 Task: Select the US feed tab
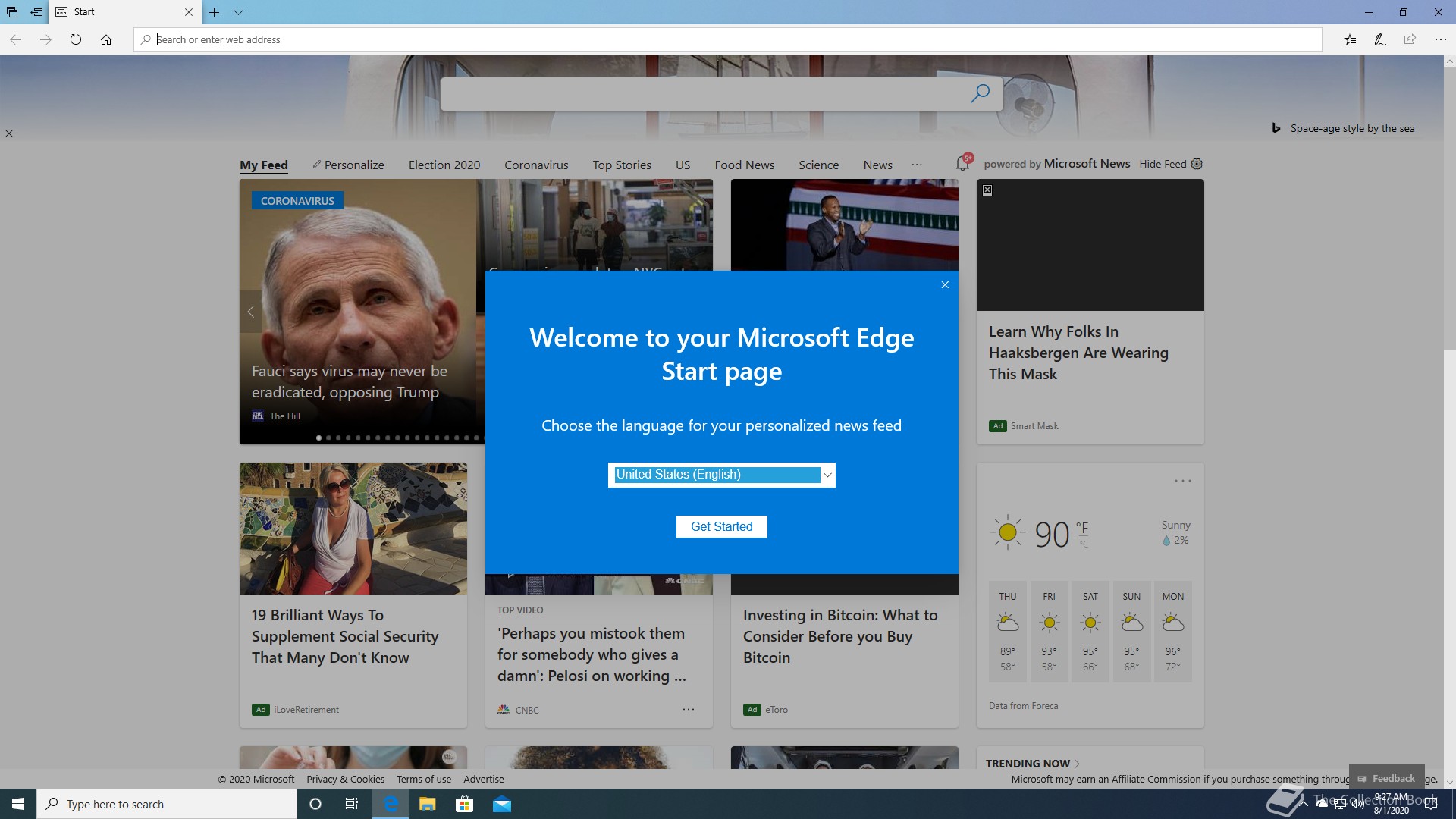682,165
